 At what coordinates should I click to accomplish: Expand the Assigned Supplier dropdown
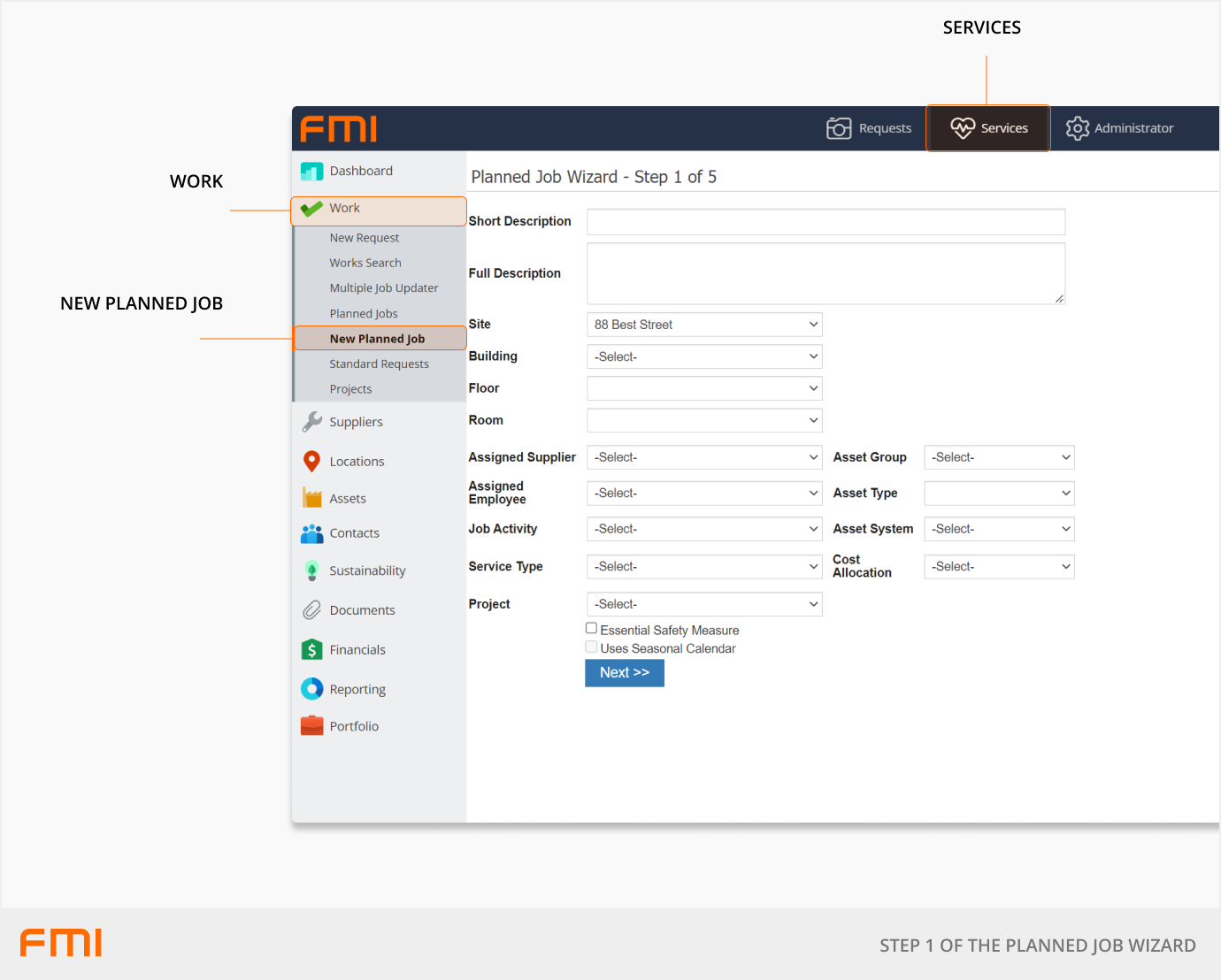[x=704, y=457]
